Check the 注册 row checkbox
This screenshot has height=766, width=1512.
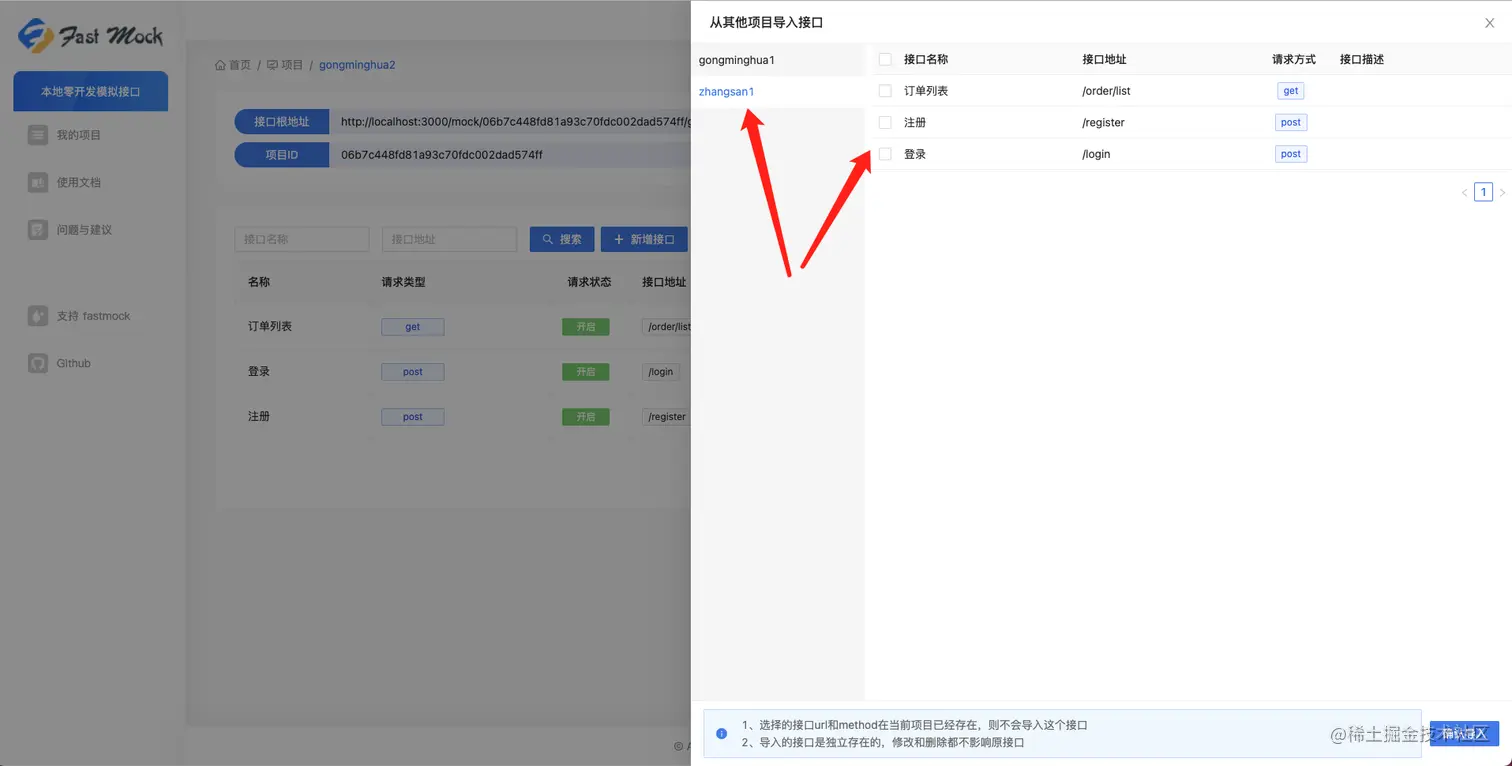885,122
